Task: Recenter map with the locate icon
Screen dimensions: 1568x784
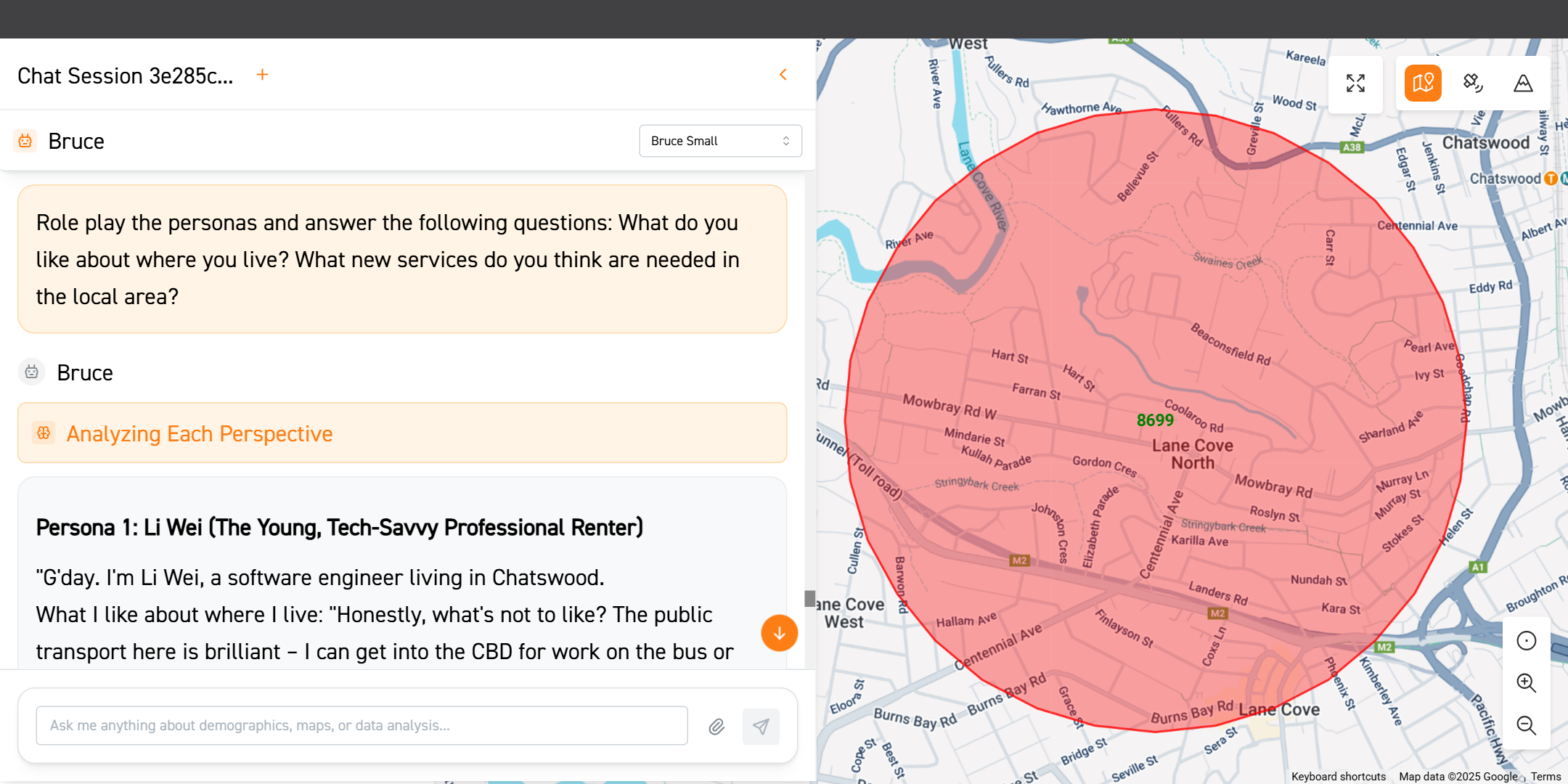Action: (x=1526, y=641)
